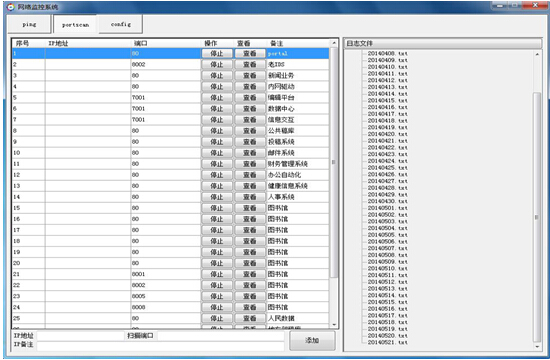The height and width of the screenshot is (360, 550).
Task: Click scan table scrollbar down arrow
Action: pyautogui.click(x=334, y=325)
